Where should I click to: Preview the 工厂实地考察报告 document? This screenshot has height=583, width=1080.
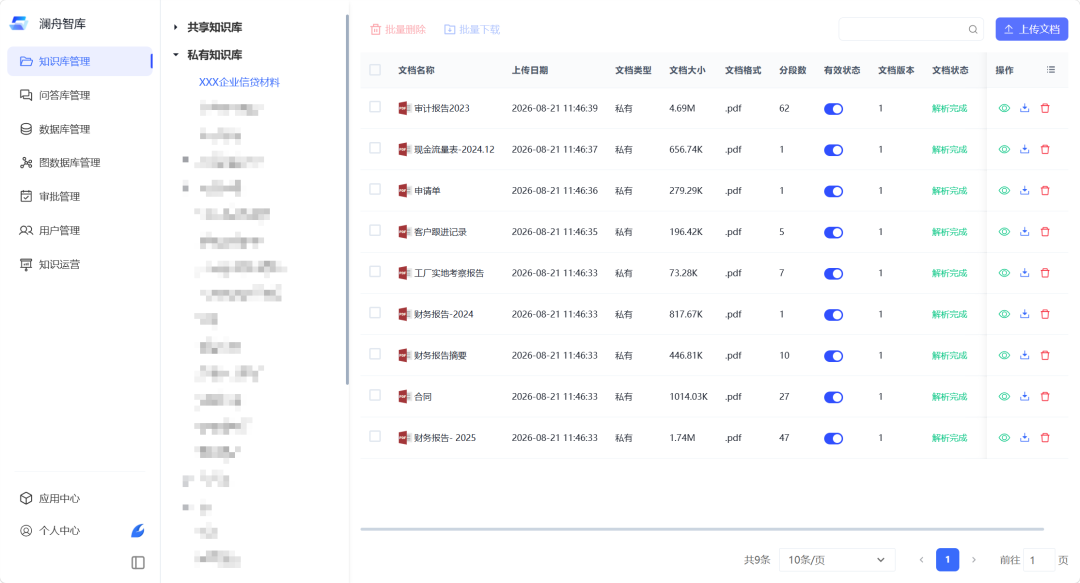(1004, 273)
